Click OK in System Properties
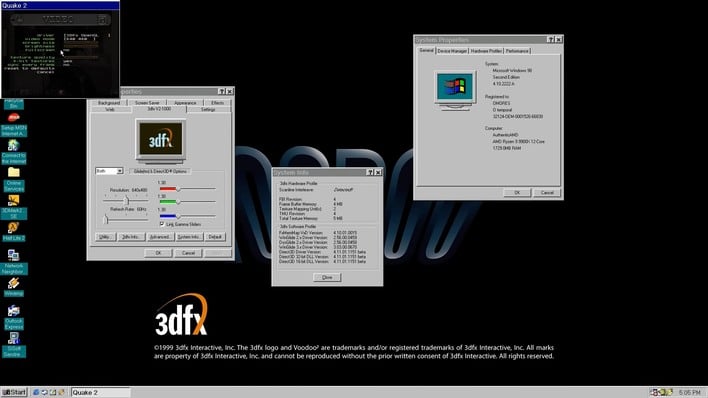 coord(517,192)
